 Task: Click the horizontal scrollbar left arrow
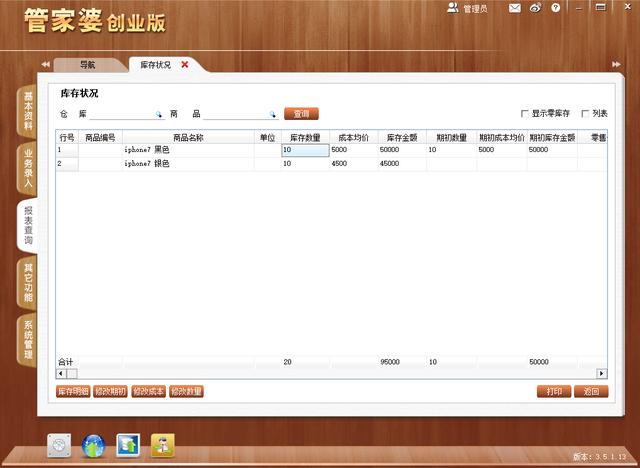coord(60,374)
